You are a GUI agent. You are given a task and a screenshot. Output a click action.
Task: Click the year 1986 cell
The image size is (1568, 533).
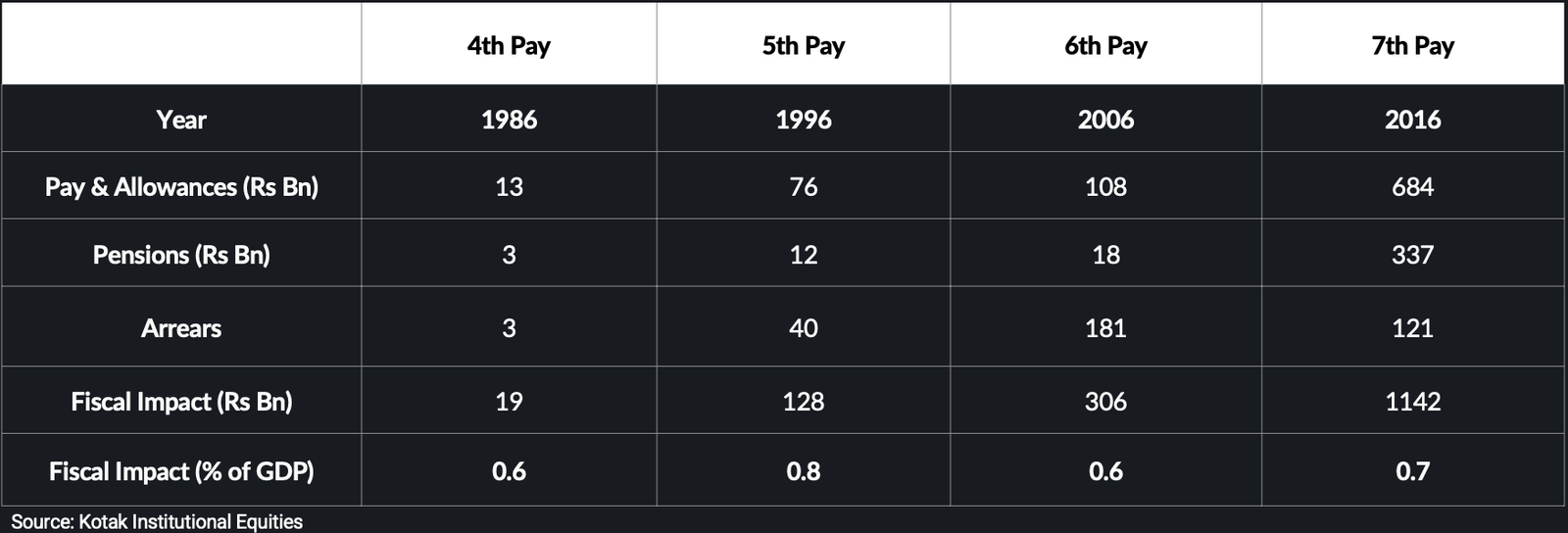click(x=509, y=120)
